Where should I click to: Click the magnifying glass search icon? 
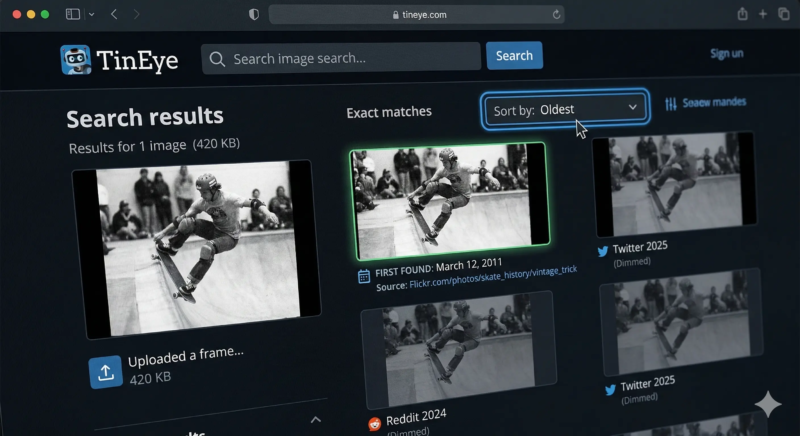click(x=217, y=59)
